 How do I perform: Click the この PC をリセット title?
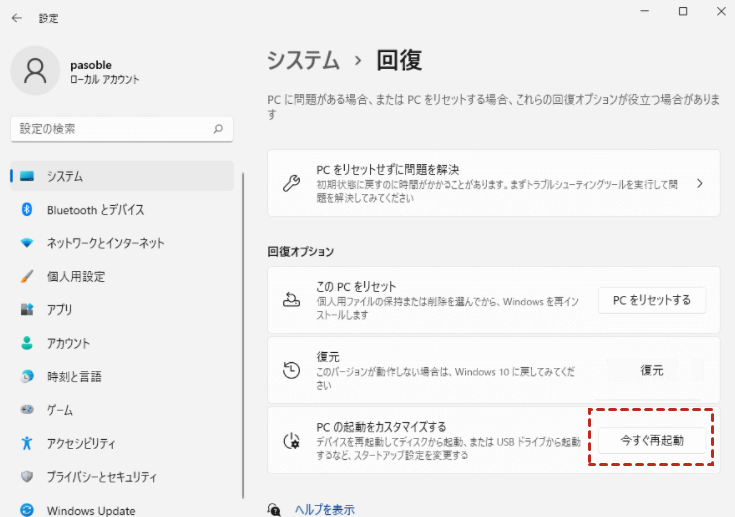[x=356, y=286]
